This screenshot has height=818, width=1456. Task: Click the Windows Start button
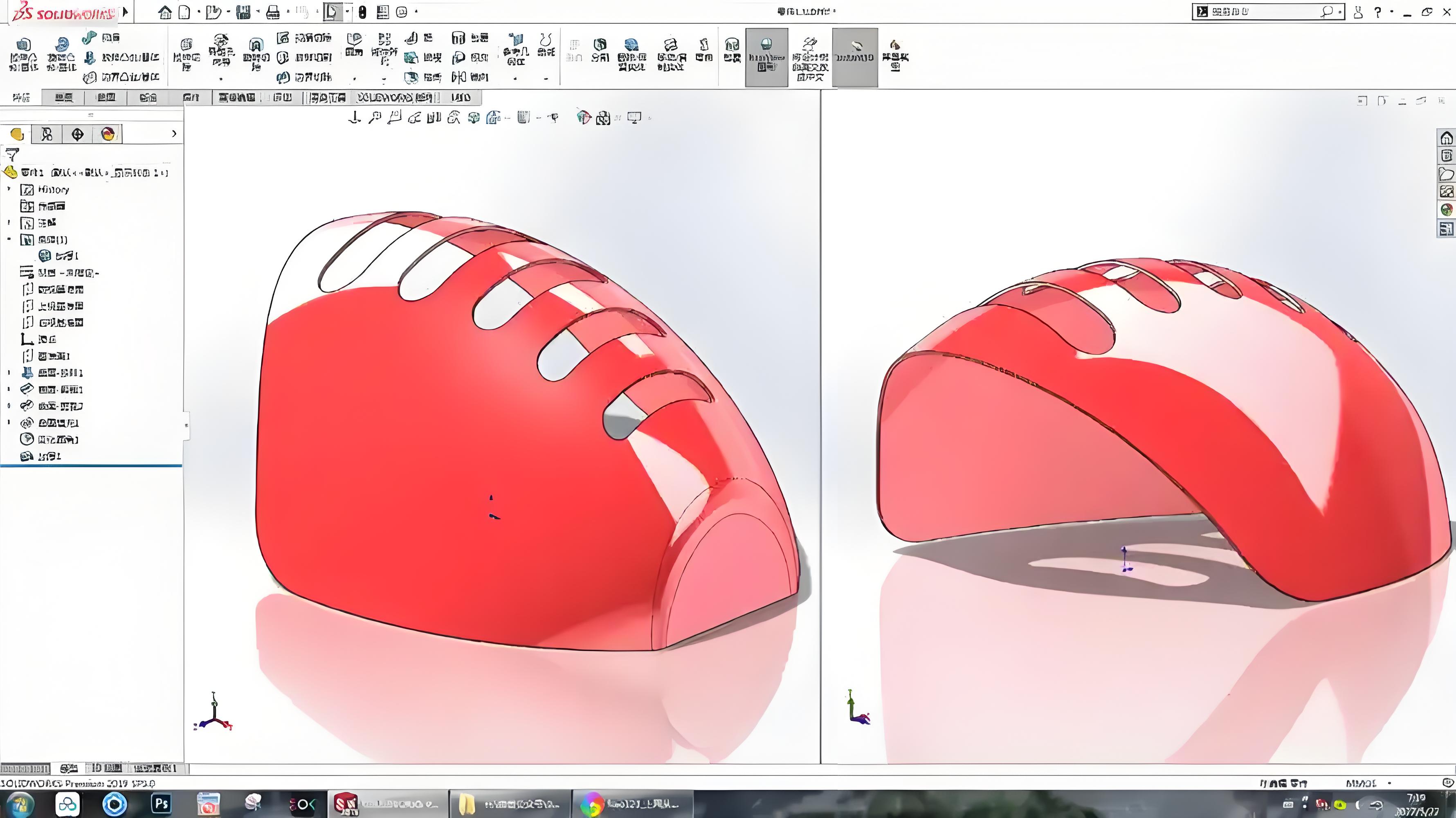tap(20, 804)
